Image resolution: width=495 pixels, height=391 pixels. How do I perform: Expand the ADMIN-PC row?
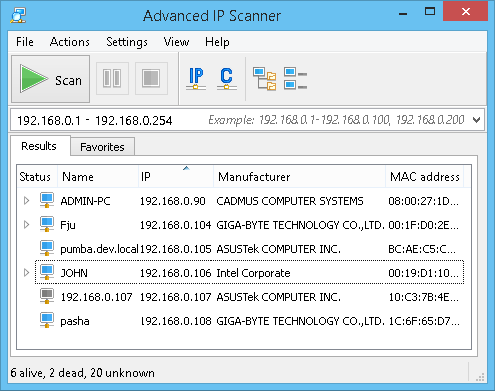coord(27,201)
